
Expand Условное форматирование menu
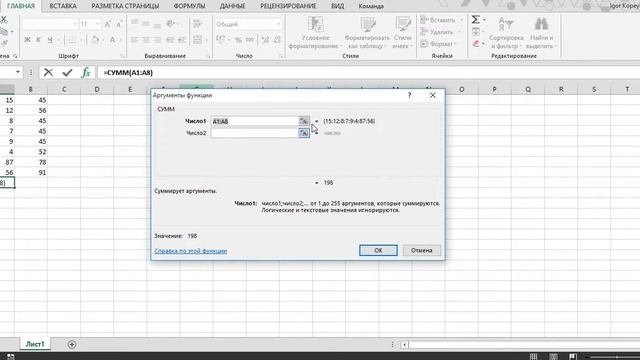coord(315,33)
